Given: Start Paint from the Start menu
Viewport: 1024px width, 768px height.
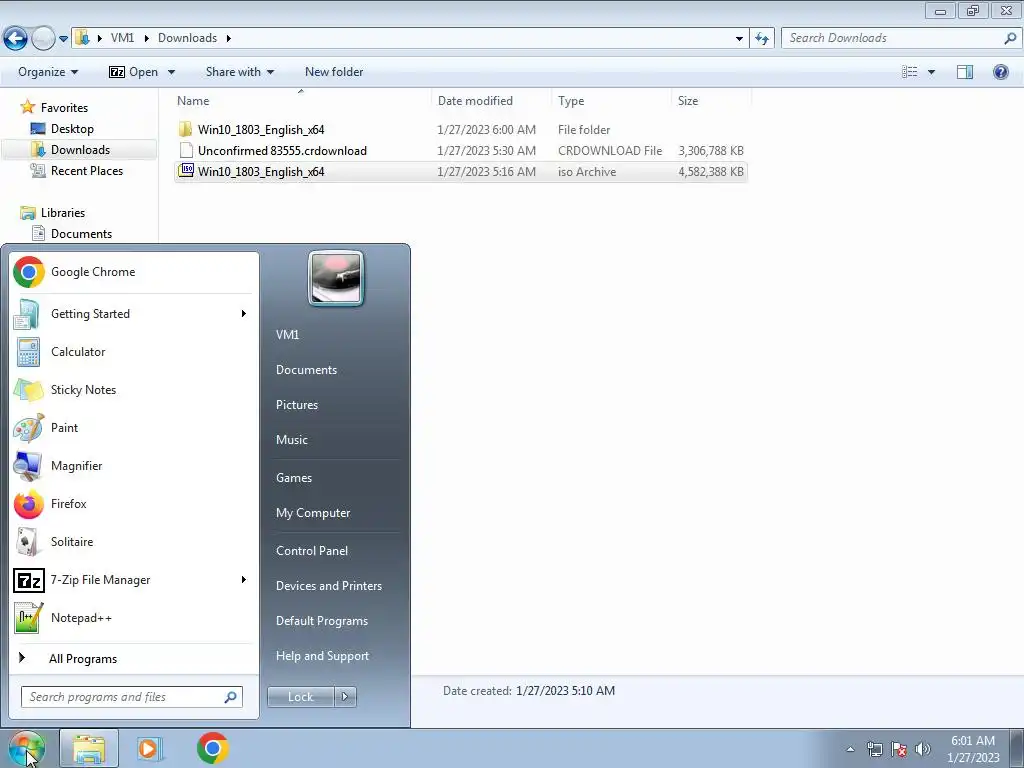Looking at the screenshot, I should (133, 428).
